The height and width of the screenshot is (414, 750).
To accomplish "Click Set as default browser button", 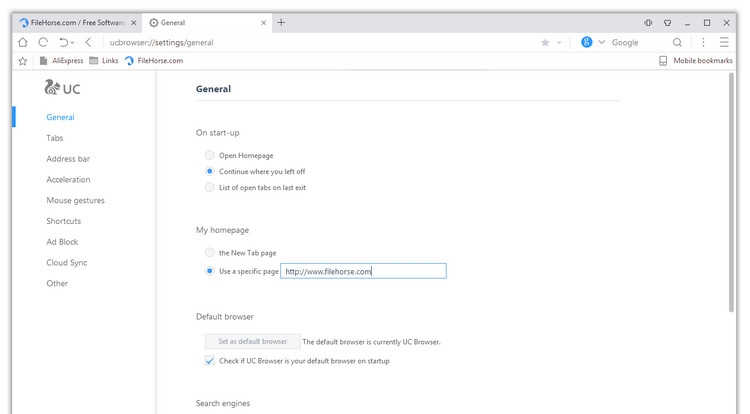I will click(x=253, y=341).
